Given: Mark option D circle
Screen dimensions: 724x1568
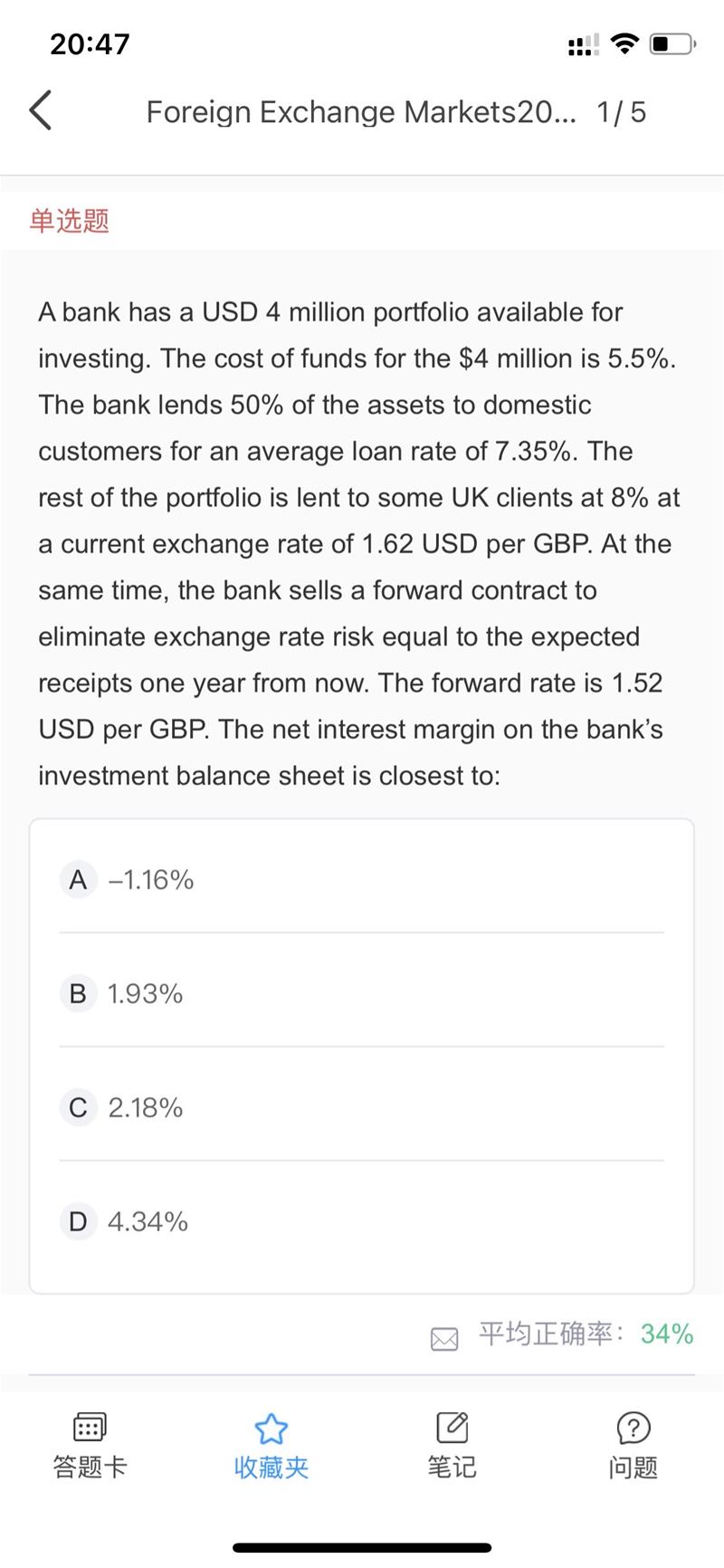Looking at the screenshot, I should 78,1221.
